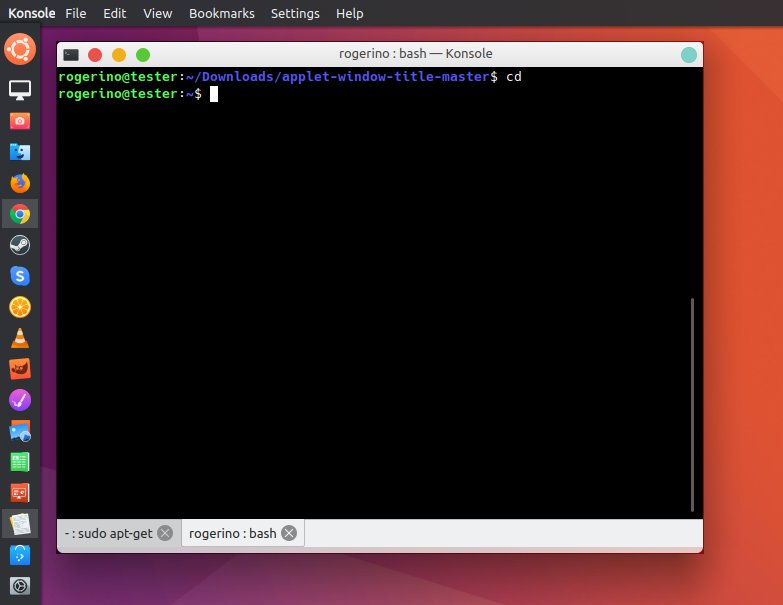Switch to the sudo apt-get tab
Image resolution: width=783 pixels, height=605 pixels.
tap(108, 533)
